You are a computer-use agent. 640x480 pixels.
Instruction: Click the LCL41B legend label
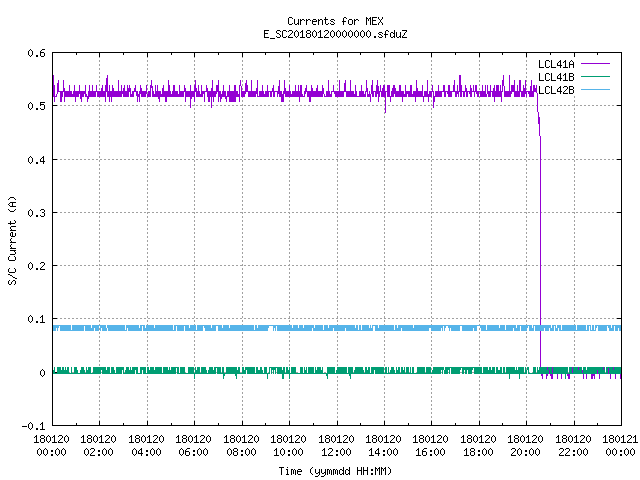pyautogui.click(x=556, y=77)
